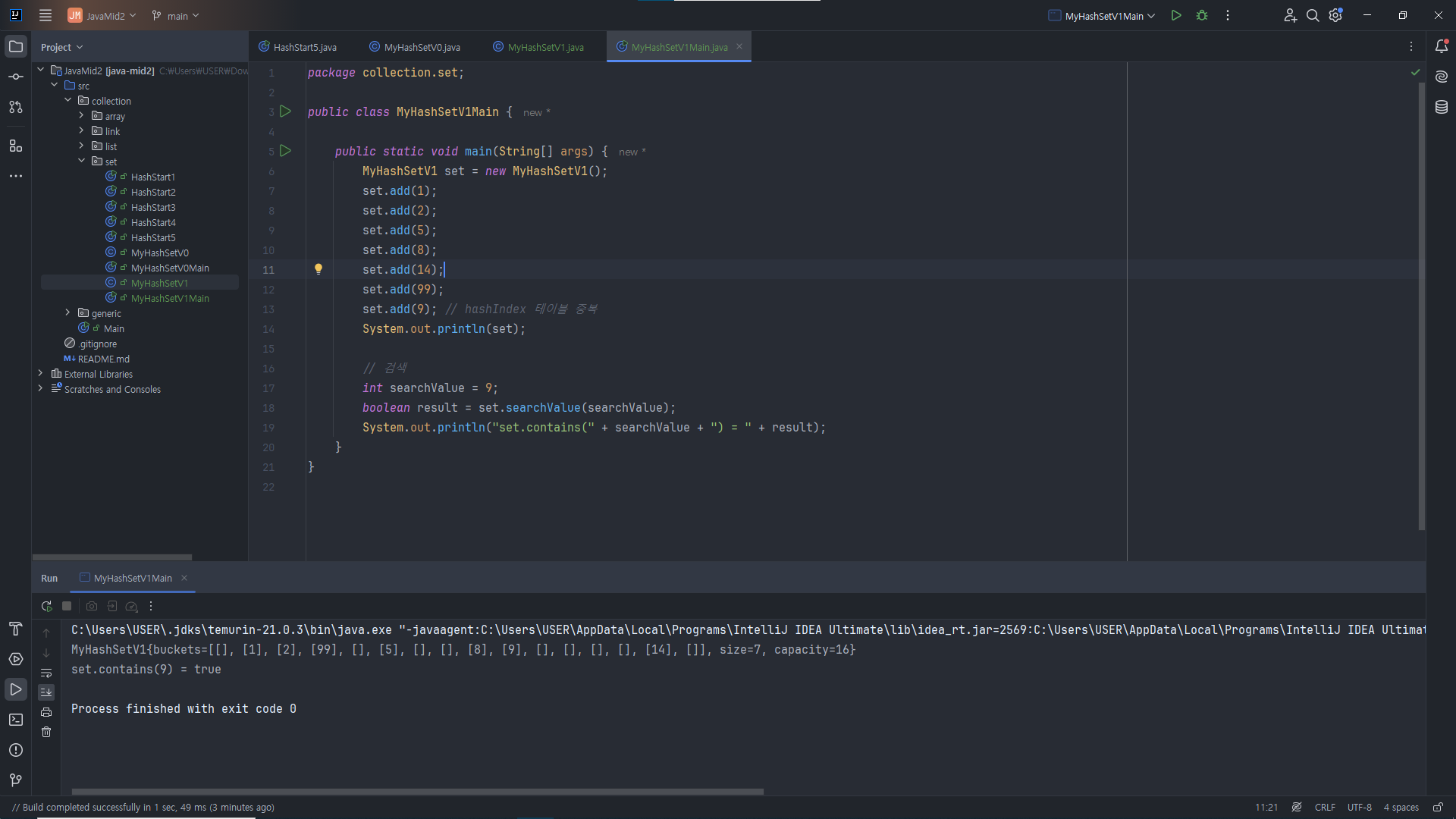The width and height of the screenshot is (1456, 819).
Task: Click 4 spaces indent setting
Action: (x=1401, y=807)
